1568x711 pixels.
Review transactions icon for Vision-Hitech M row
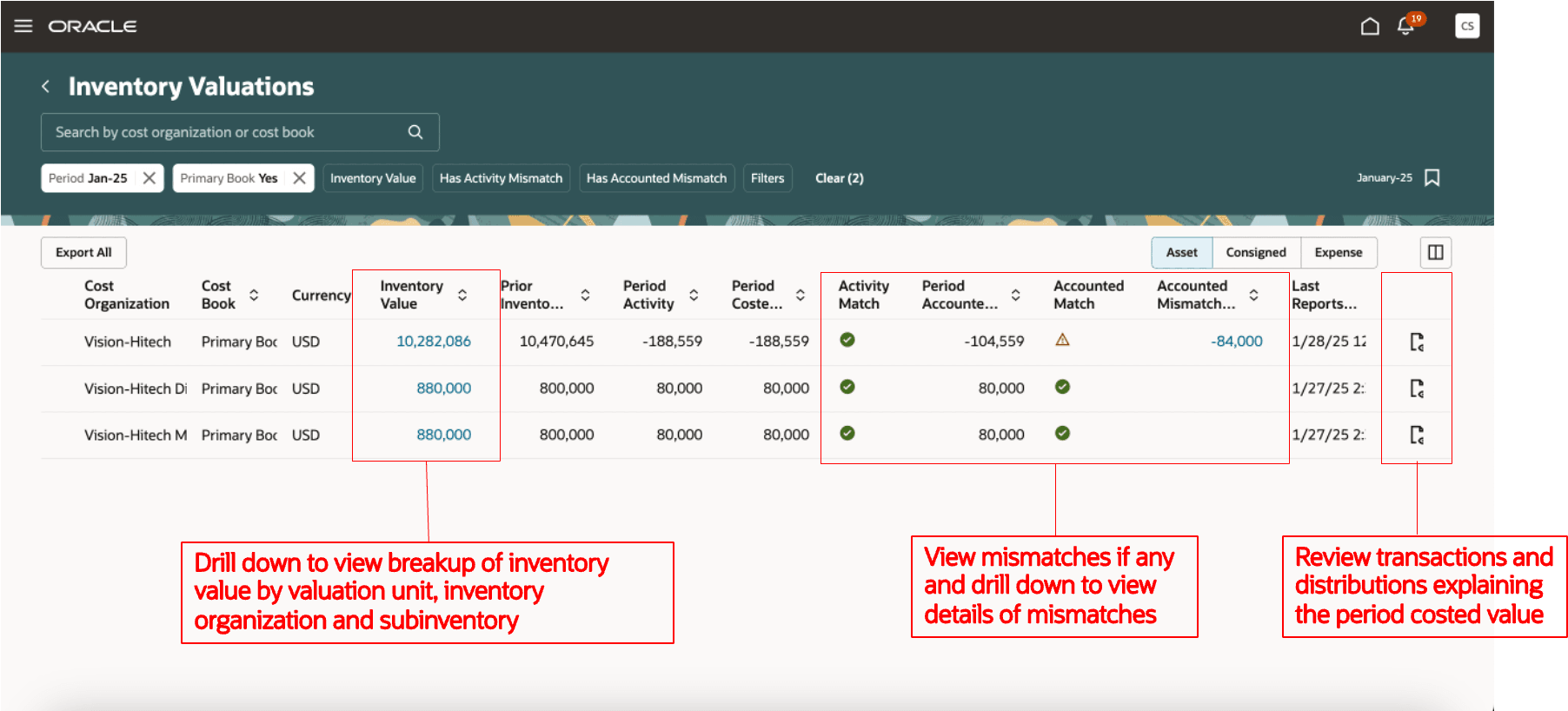pos(1417,435)
